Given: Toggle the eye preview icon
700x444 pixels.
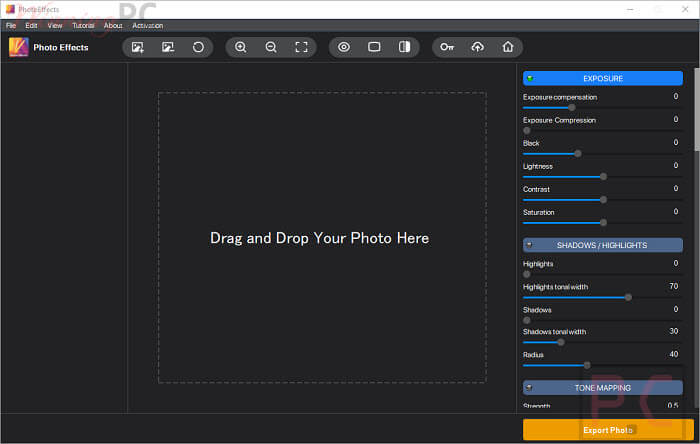Looking at the screenshot, I should (x=344, y=47).
